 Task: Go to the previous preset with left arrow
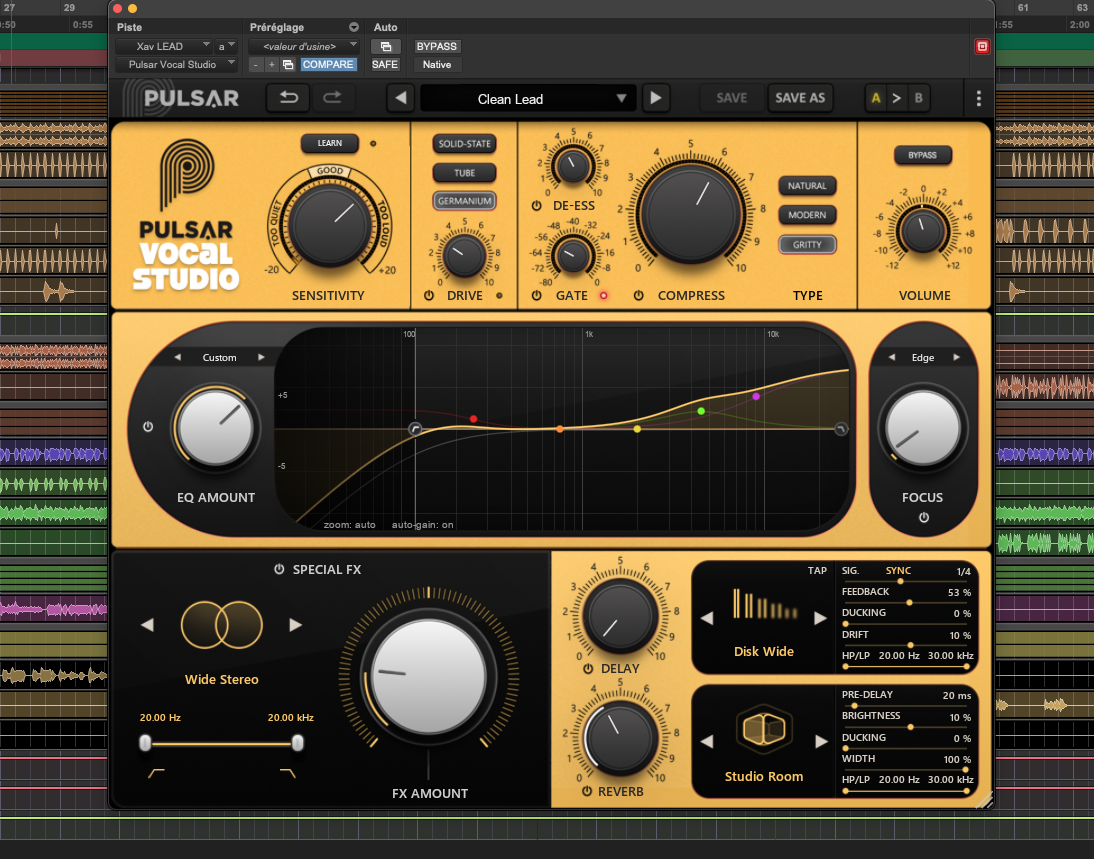[x=401, y=98]
